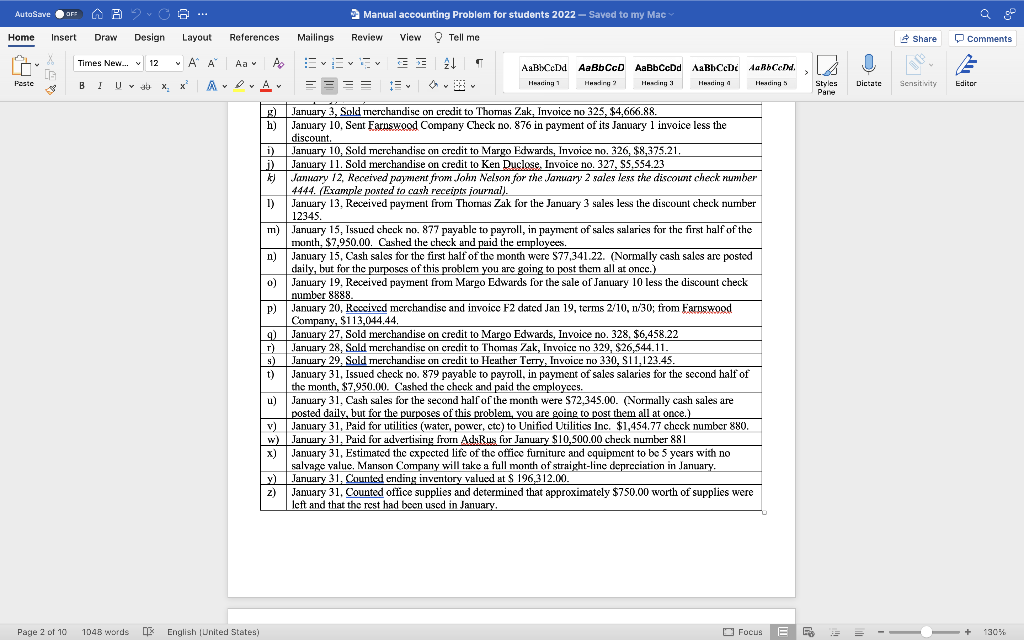Click the Paste button
The image size is (1024, 640).
tap(22, 71)
